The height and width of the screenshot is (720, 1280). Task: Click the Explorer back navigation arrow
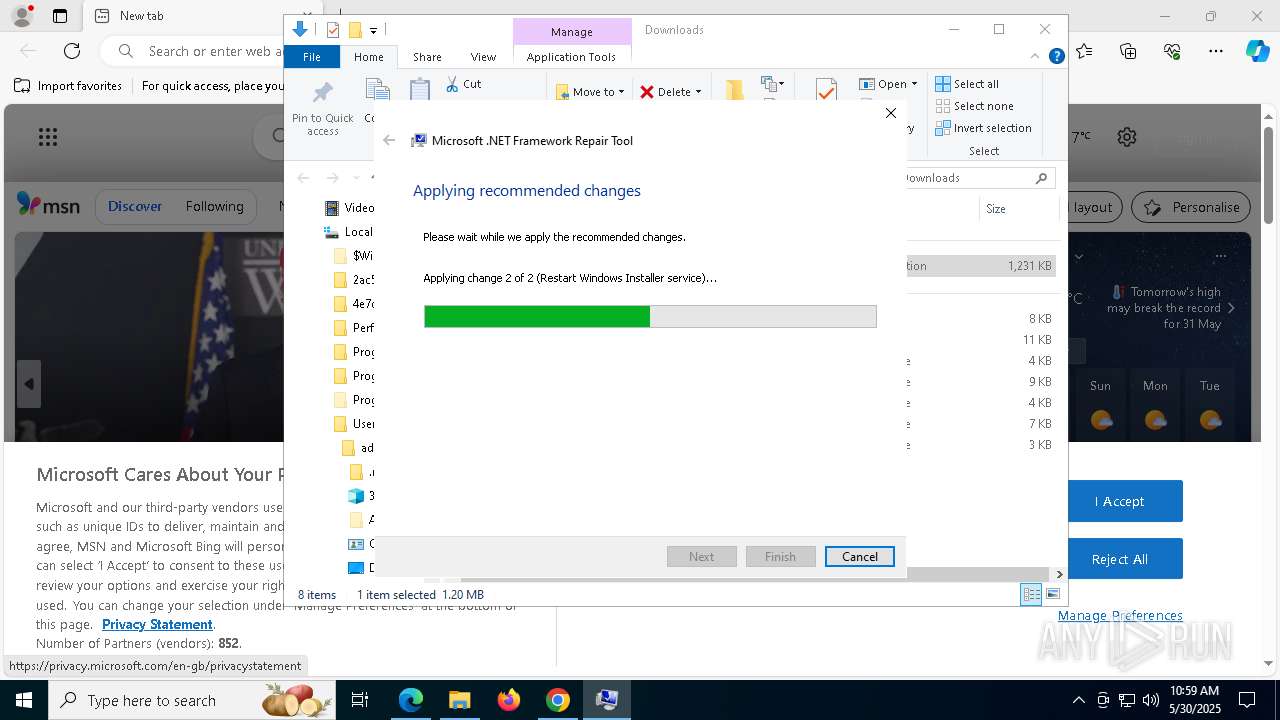(303, 178)
